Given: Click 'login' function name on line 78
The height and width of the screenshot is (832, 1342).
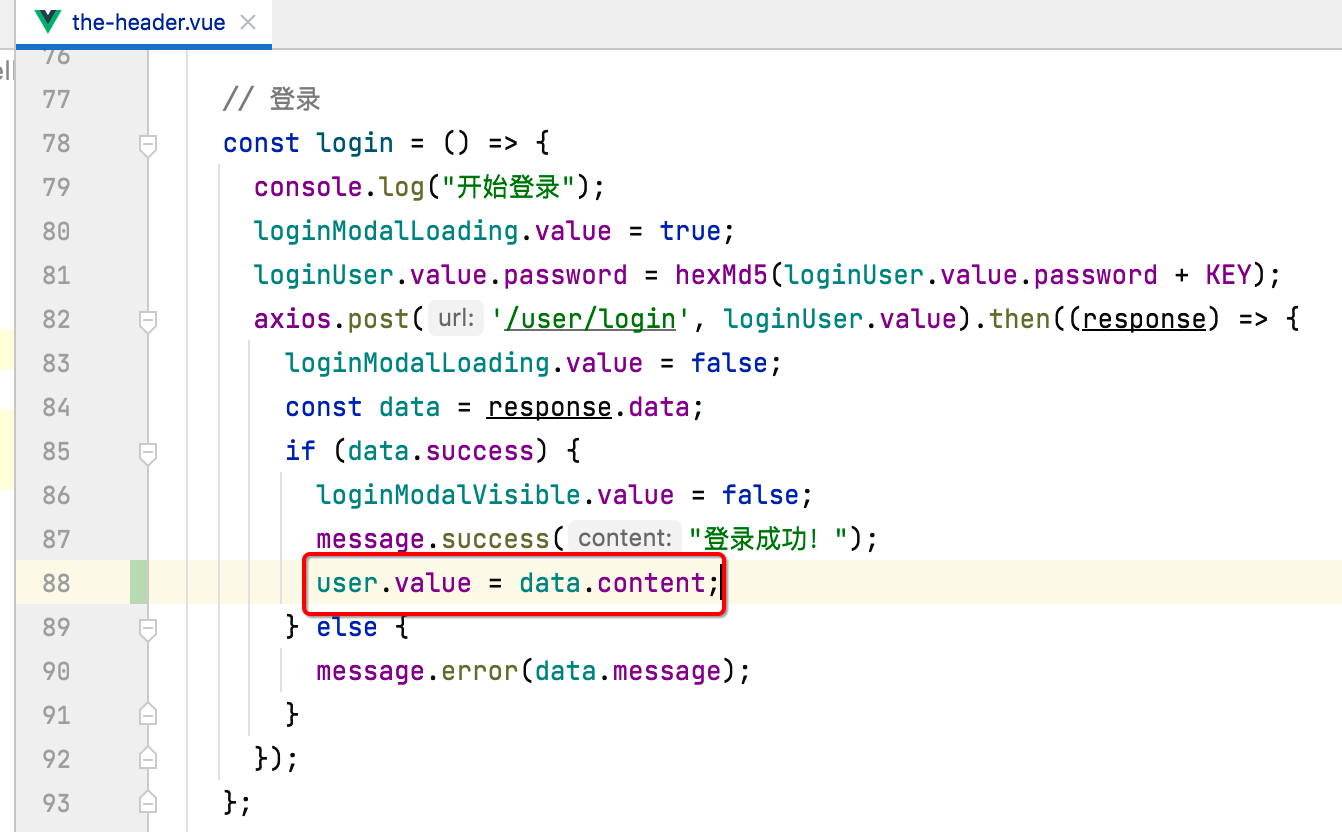Looking at the screenshot, I should point(355,143).
